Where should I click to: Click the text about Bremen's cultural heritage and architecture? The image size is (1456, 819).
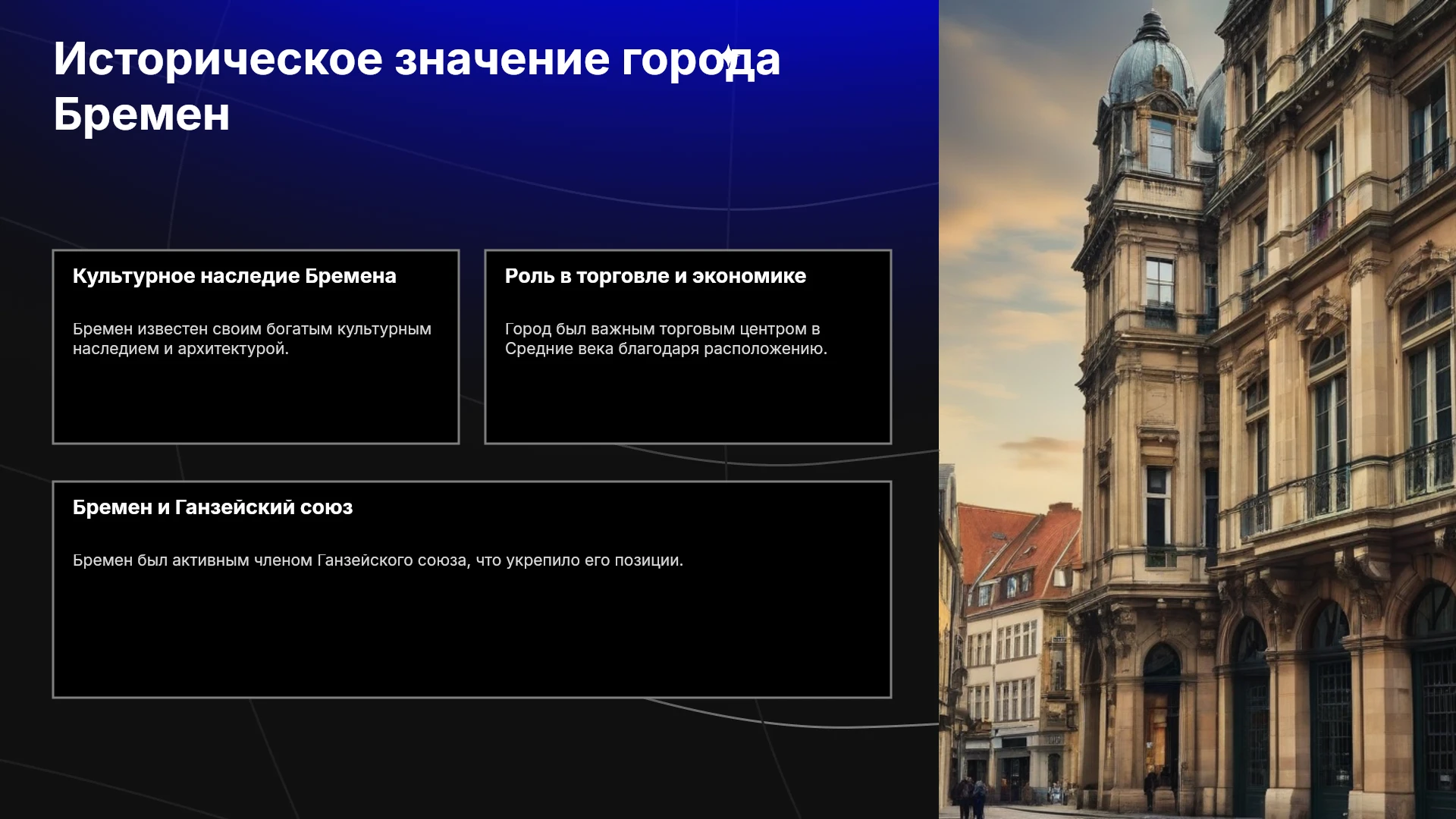pyautogui.click(x=252, y=339)
